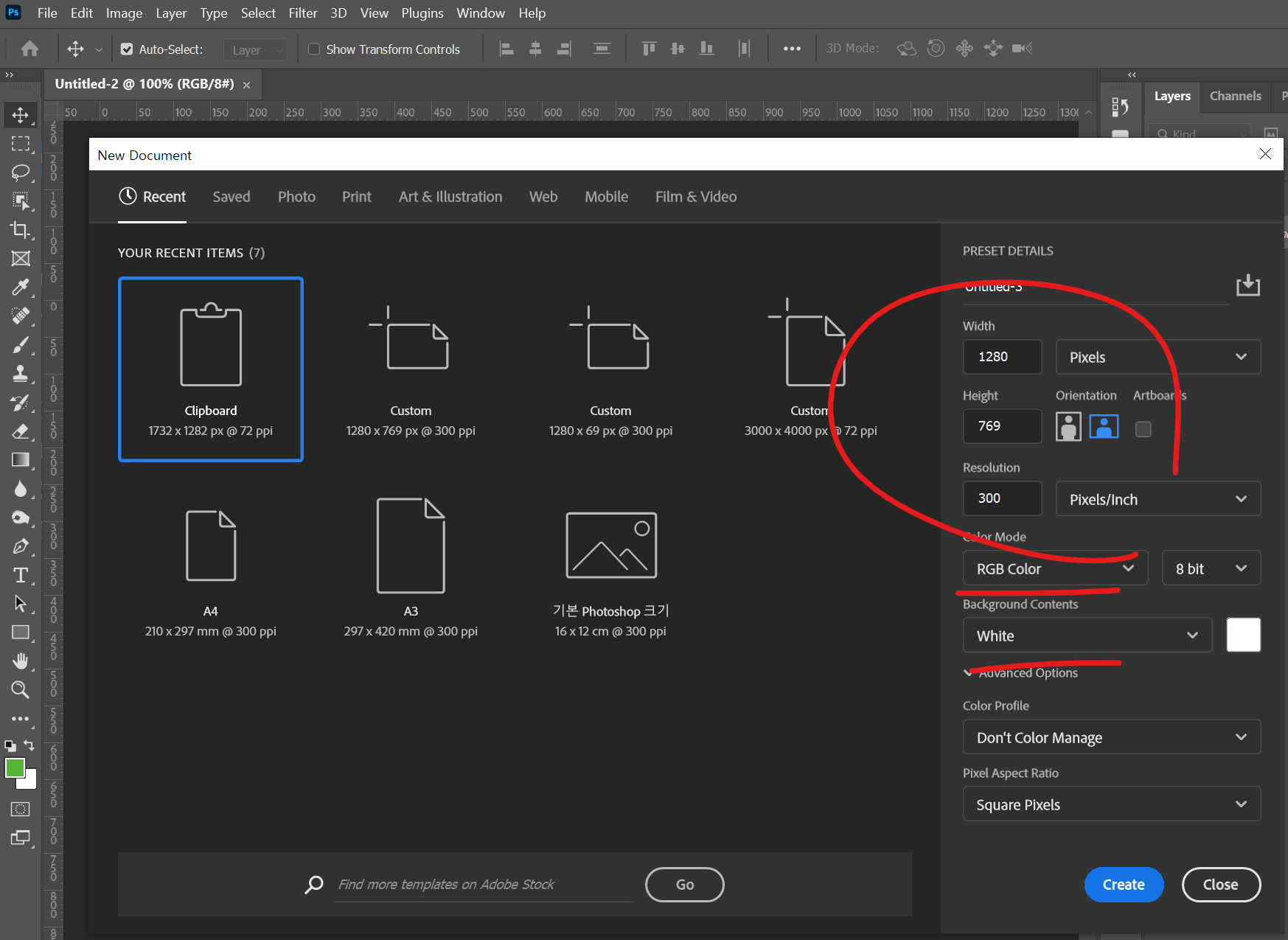The height and width of the screenshot is (940, 1288).
Task: Enable Show Transform Controls checkbox
Action: tap(314, 49)
